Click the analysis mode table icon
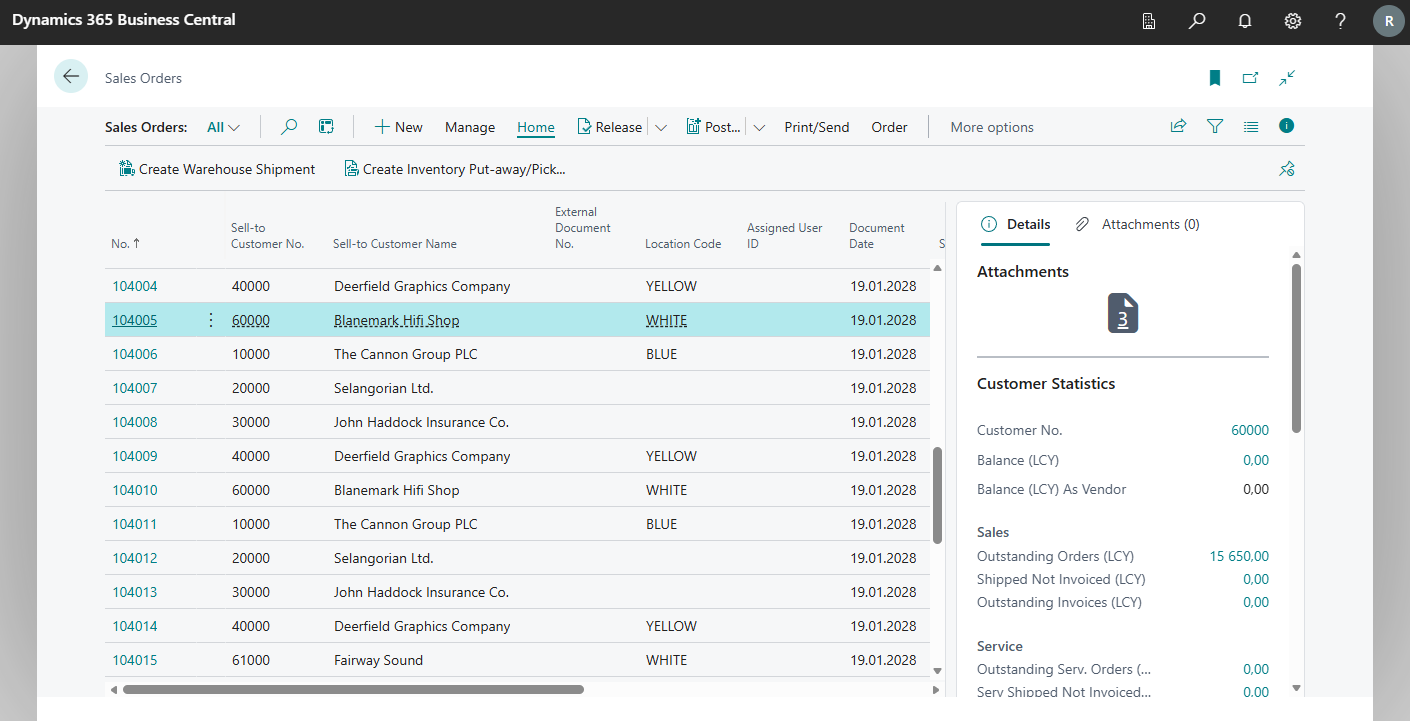 point(326,127)
